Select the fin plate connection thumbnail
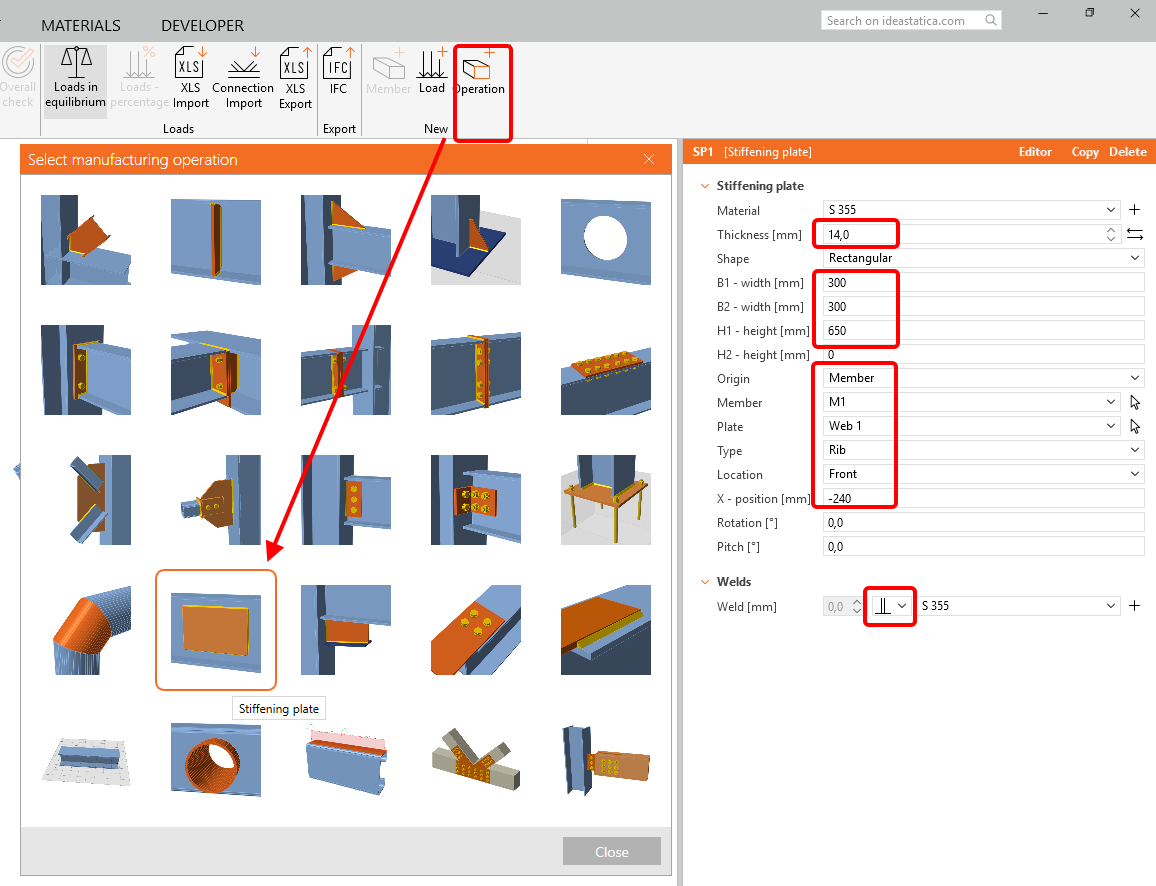The image size is (1156, 886). 346,500
